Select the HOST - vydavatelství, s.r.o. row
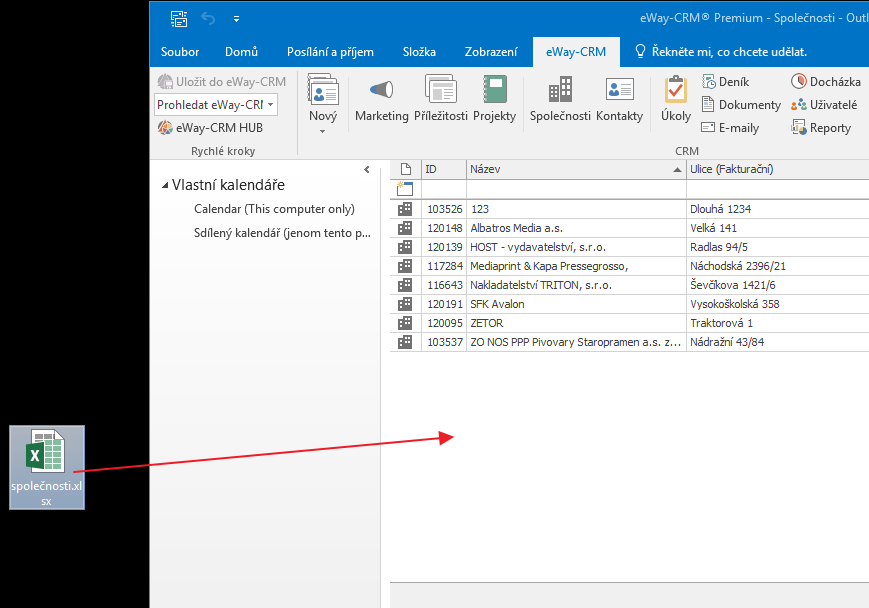Viewport: 869px width, 608px height. click(630, 247)
